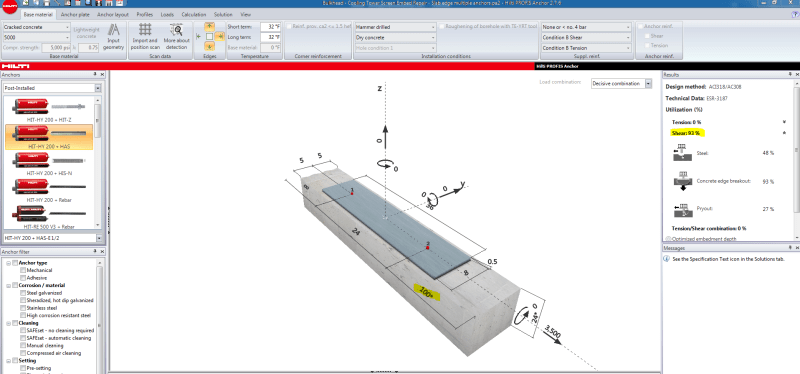Viewport: 800px width, 374px height.
Task: Check High corrosion resistant steel filter
Action: [22, 315]
